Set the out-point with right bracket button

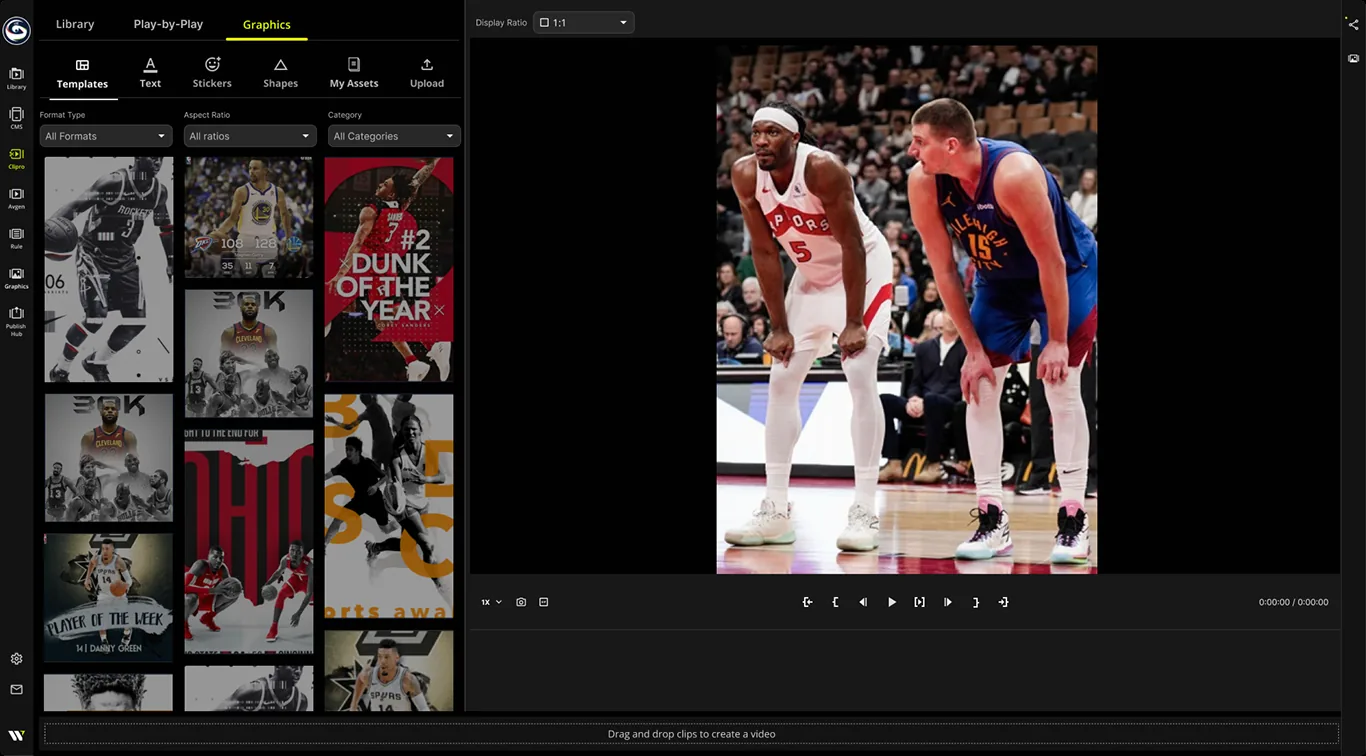[x=976, y=602]
